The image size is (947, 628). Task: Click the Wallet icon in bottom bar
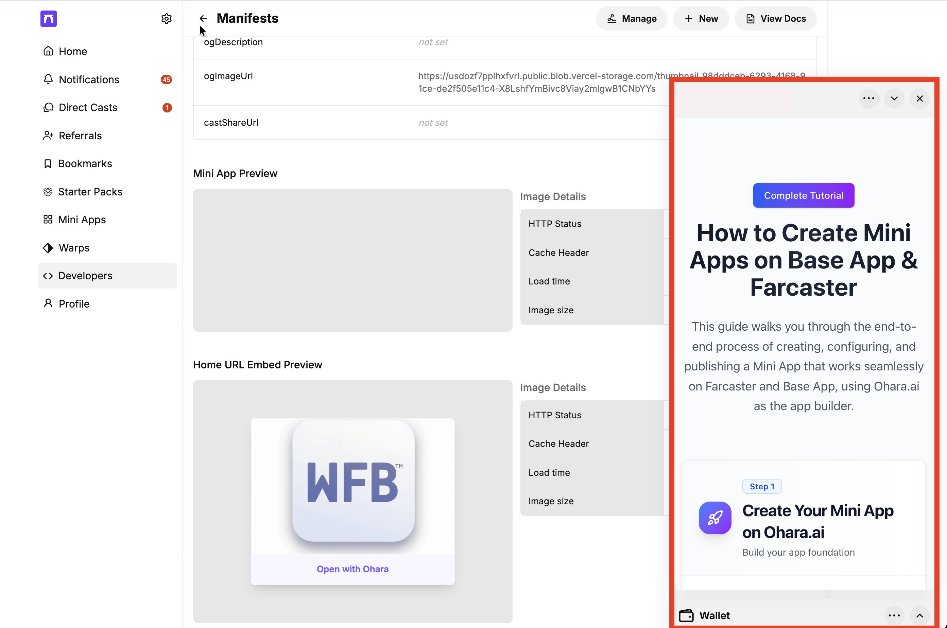coord(686,616)
